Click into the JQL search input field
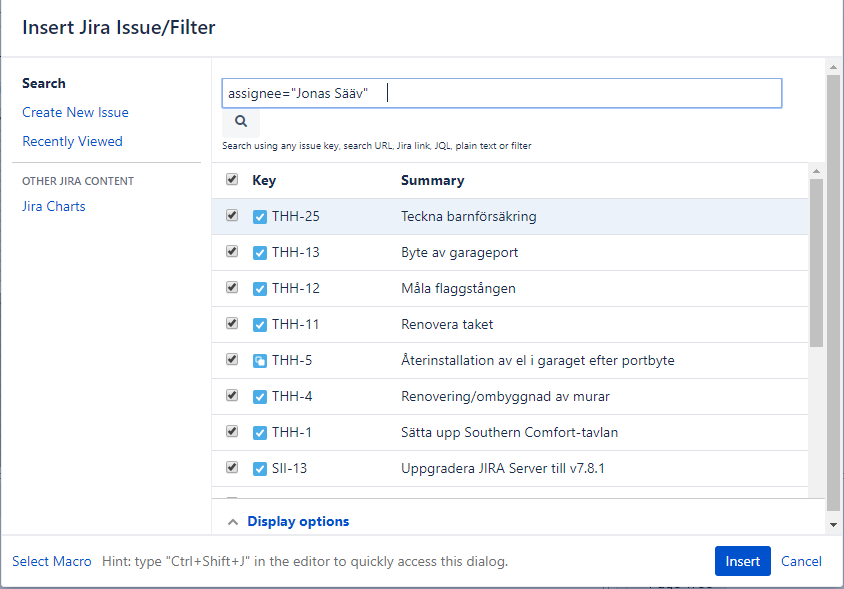The image size is (844, 589). click(x=502, y=93)
